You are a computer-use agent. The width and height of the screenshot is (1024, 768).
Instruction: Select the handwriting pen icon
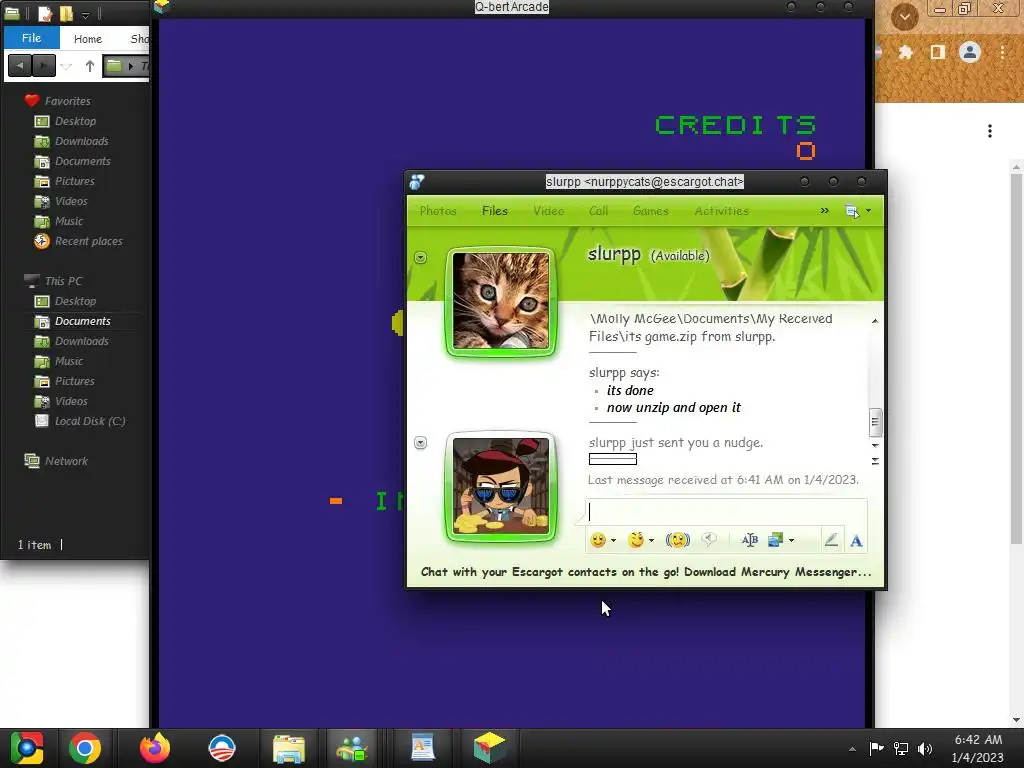[831, 540]
